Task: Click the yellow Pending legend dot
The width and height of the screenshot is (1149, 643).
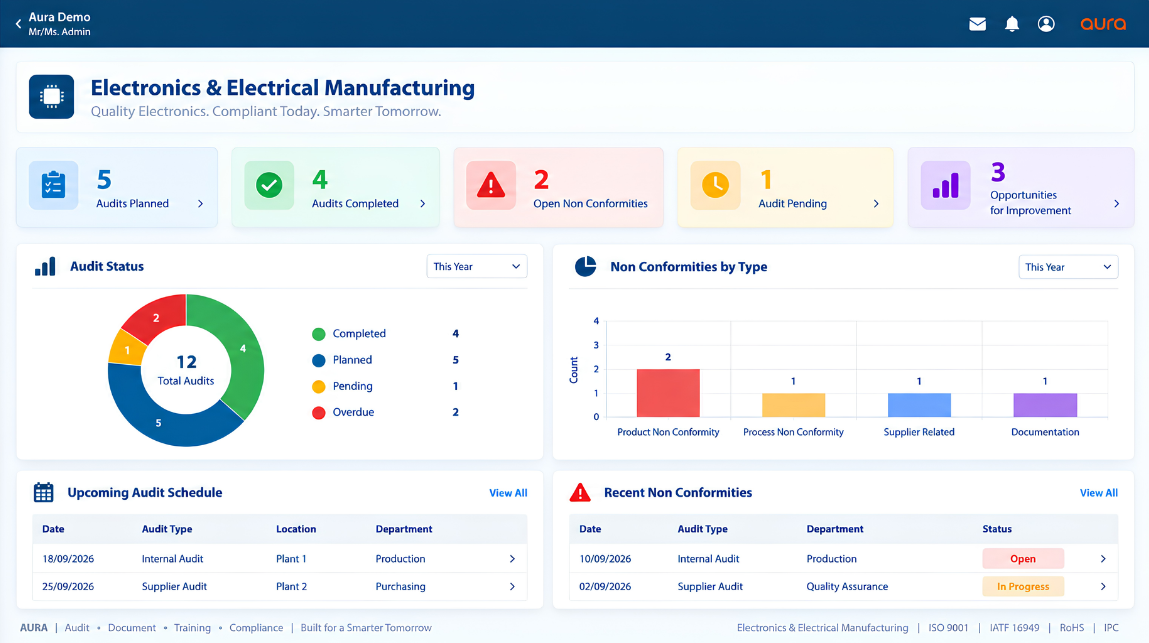Action: pyautogui.click(x=319, y=387)
